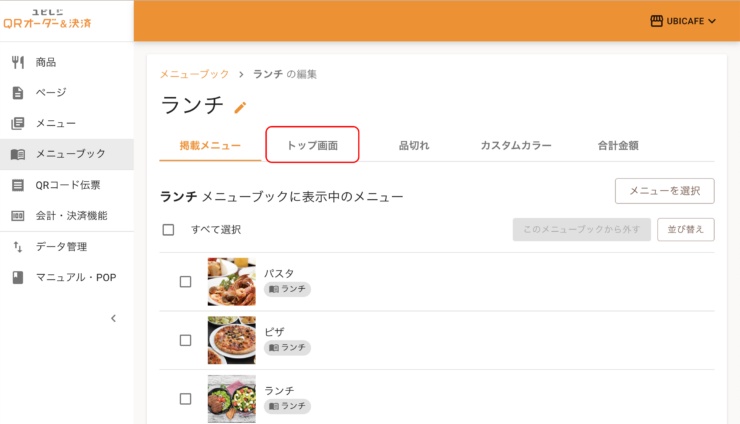Screen dimensions: 740x424
Task: Click the 会計・決済機能 cash icon
Action: pos(18,216)
